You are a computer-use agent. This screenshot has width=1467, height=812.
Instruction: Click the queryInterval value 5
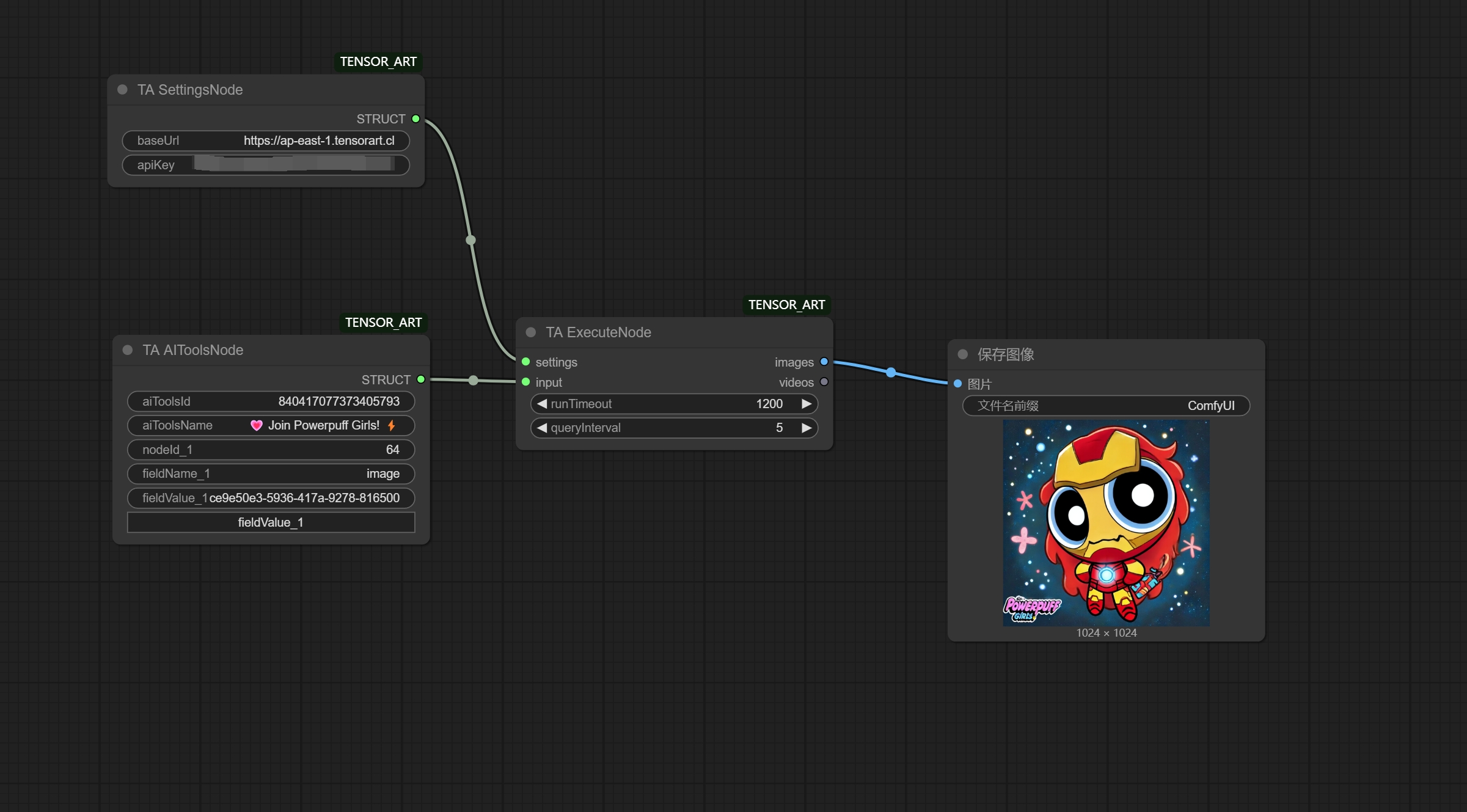[x=779, y=428]
